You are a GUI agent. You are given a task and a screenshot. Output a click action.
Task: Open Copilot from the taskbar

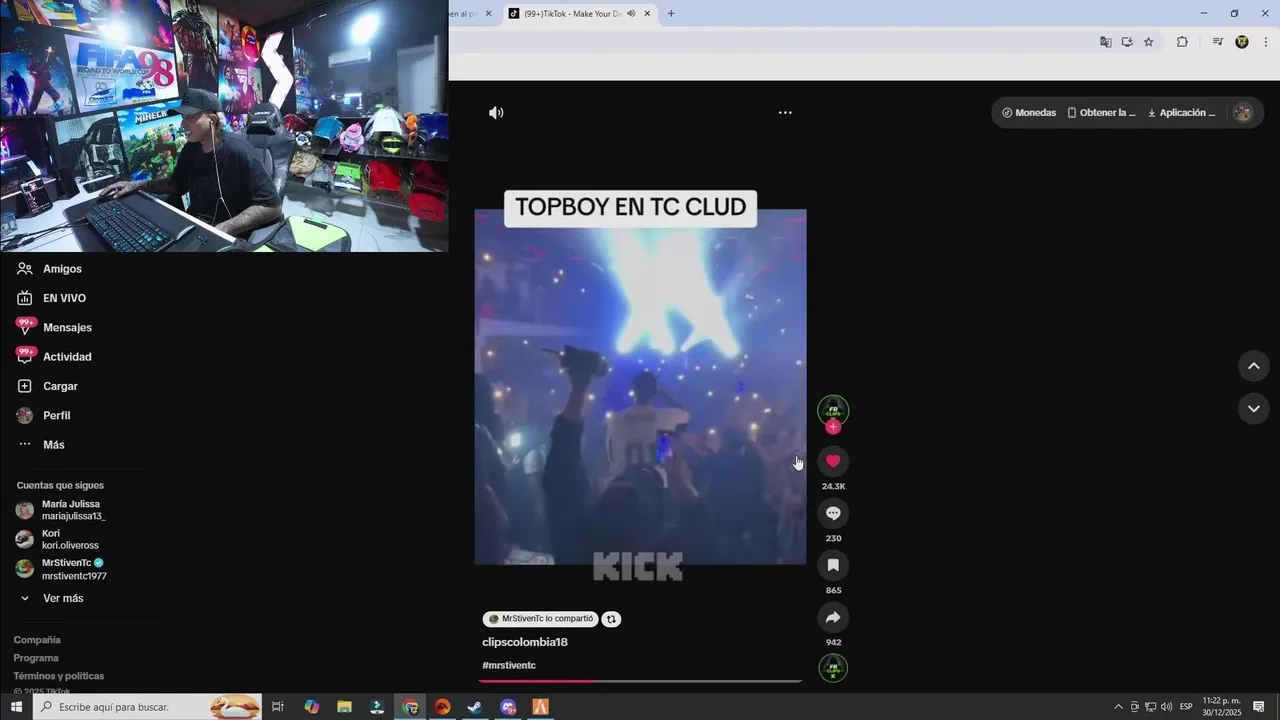click(x=312, y=707)
